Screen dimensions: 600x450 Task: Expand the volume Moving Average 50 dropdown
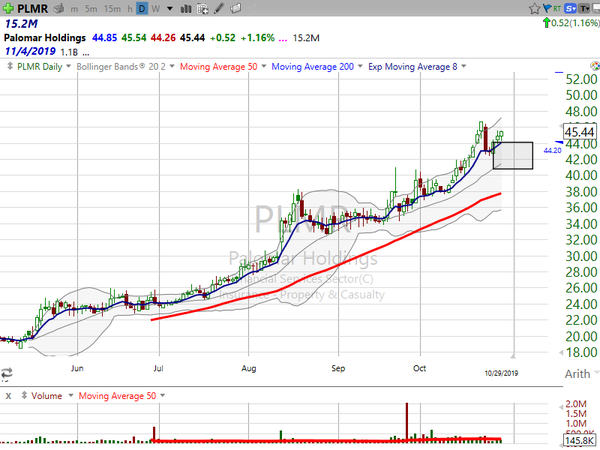click(x=163, y=395)
